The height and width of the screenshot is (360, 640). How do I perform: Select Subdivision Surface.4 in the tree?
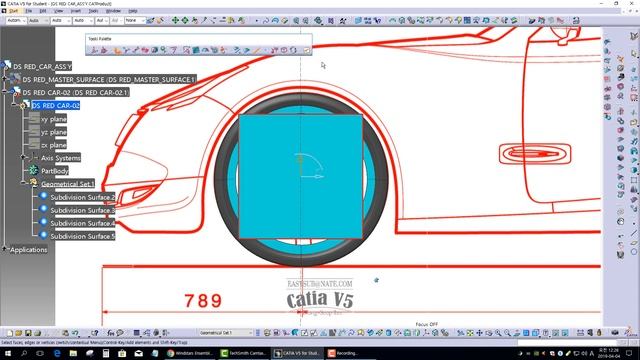click(82, 223)
